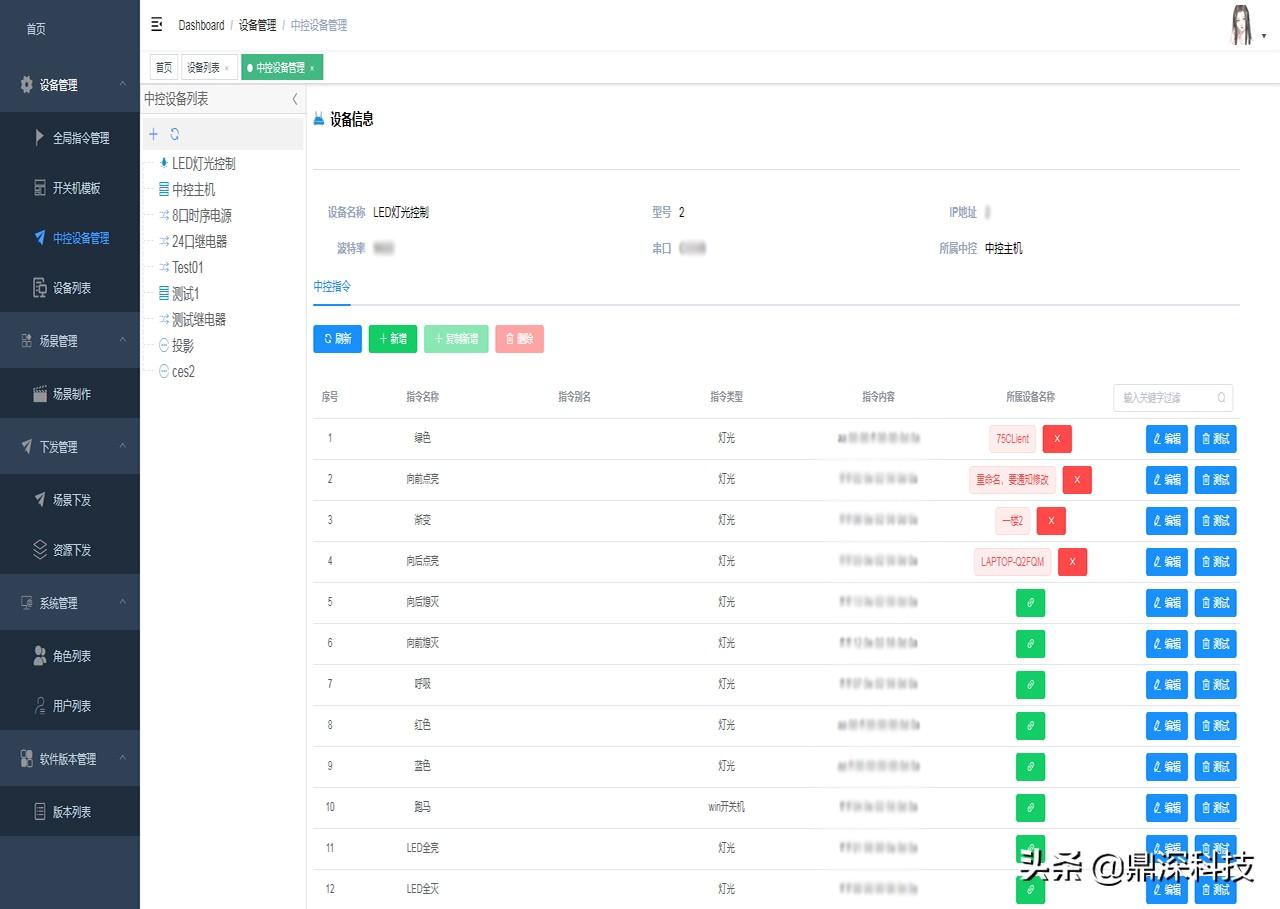
Task: Select 测试继电器 tree node
Action: click(199, 319)
